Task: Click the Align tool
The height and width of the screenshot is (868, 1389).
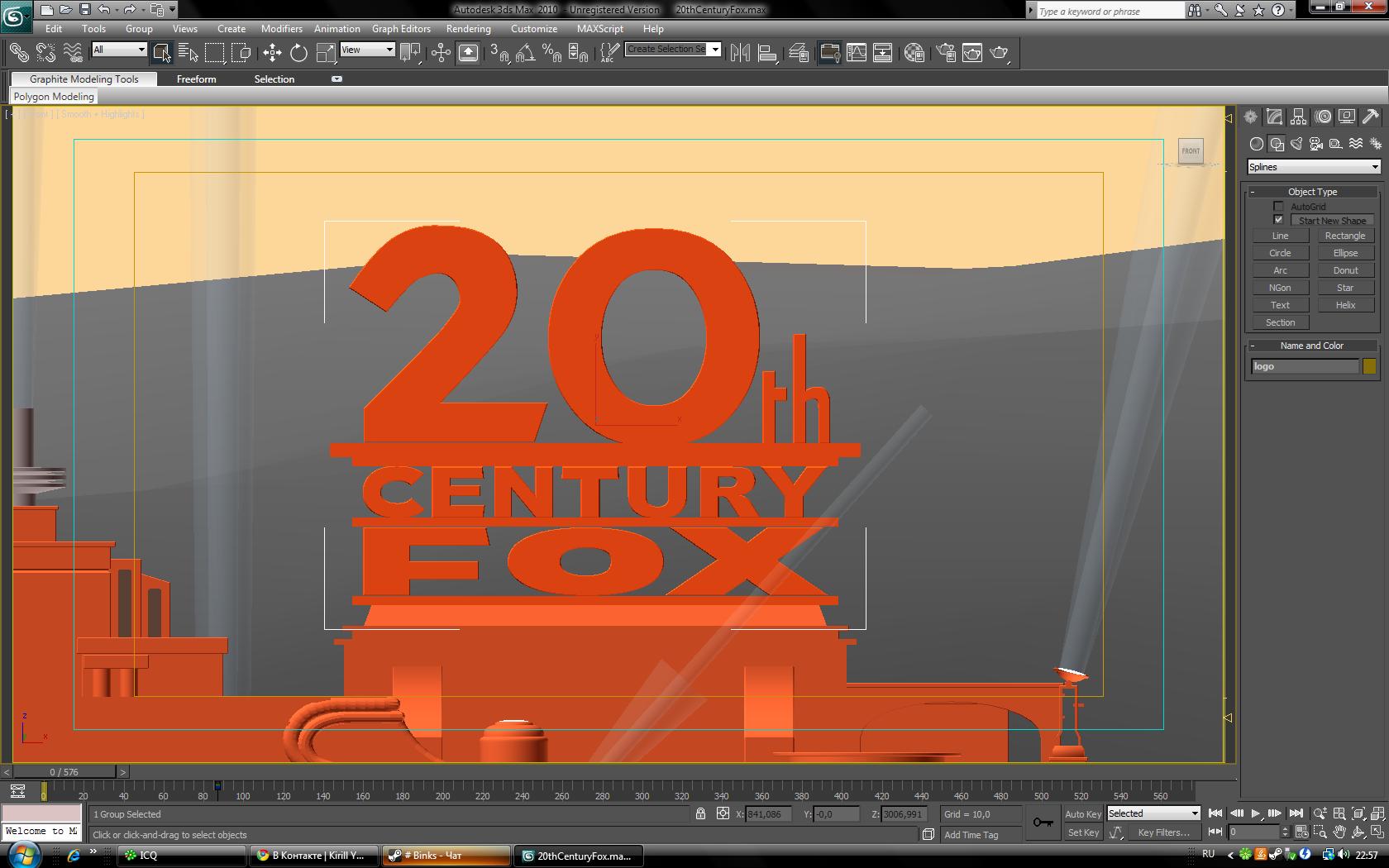Action: [767, 53]
